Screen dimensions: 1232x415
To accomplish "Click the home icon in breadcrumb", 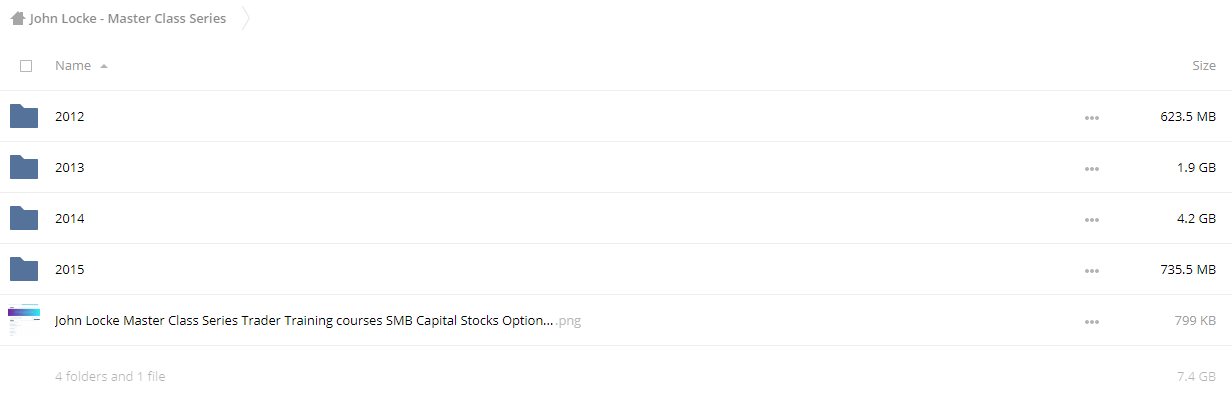I will [x=18, y=18].
